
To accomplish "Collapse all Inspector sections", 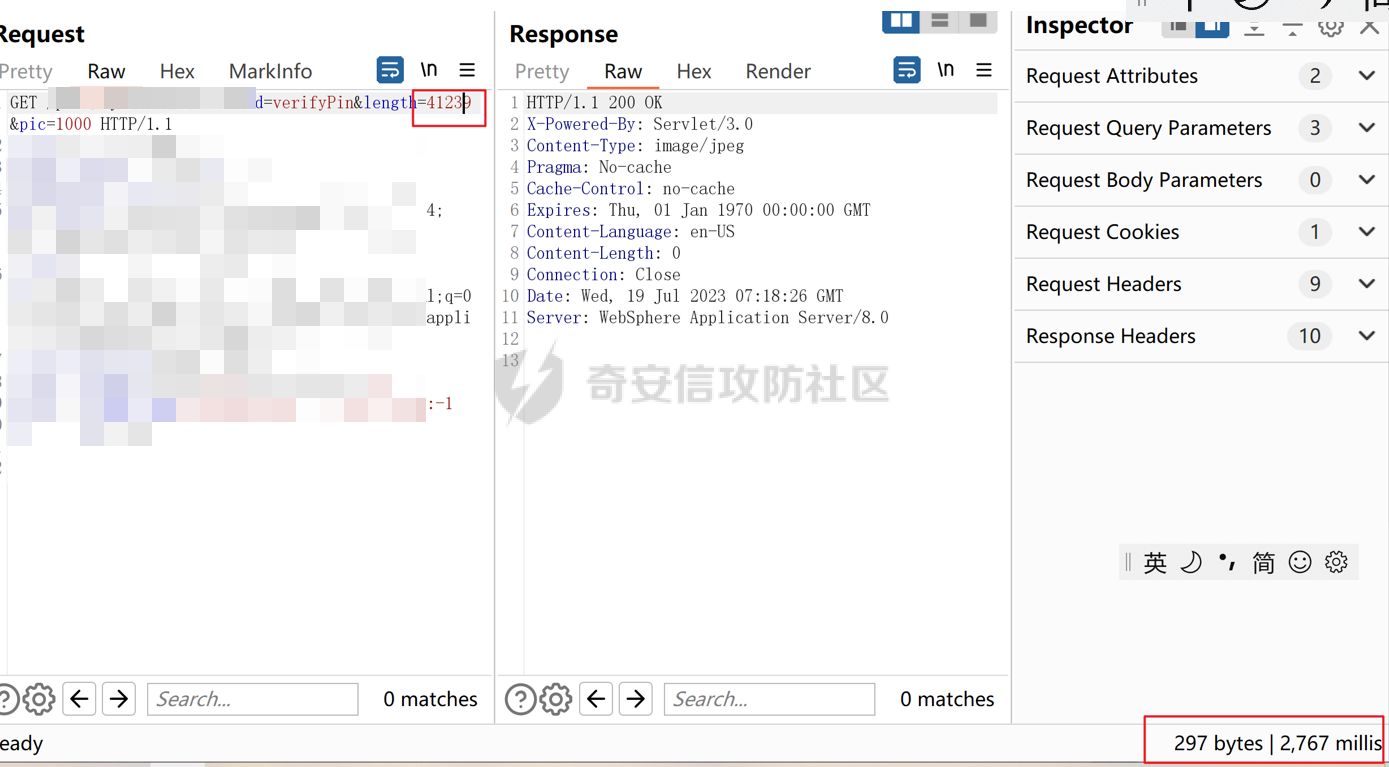I will pyautogui.click(x=1292, y=27).
